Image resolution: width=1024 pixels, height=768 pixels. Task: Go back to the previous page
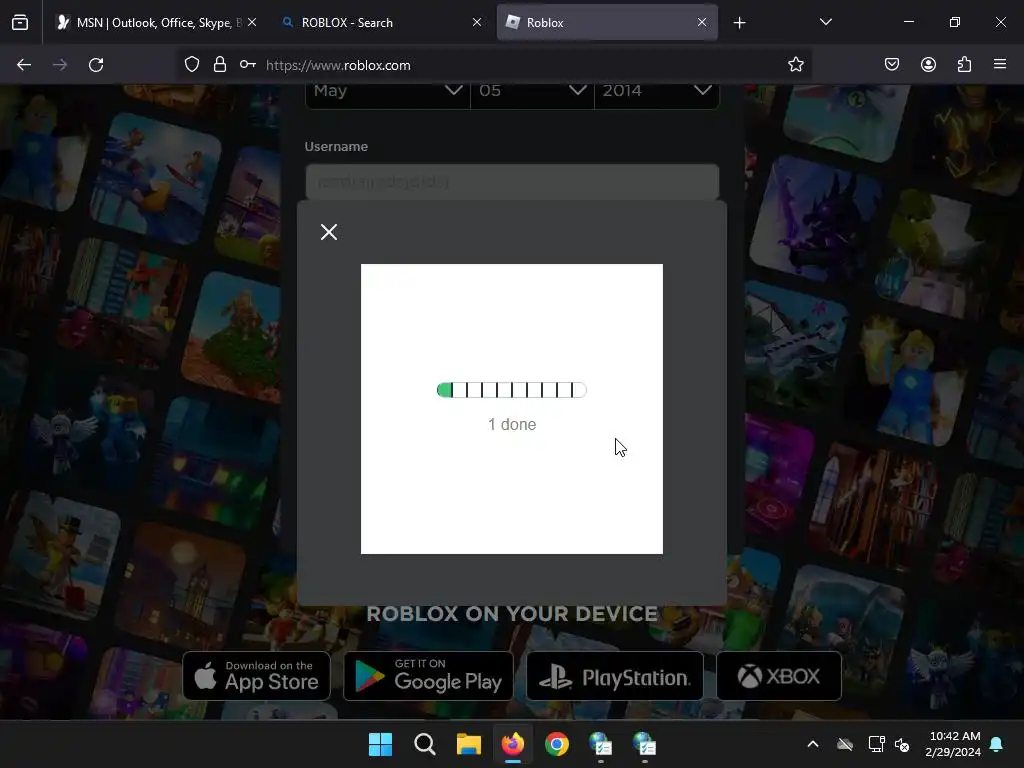point(24,65)
